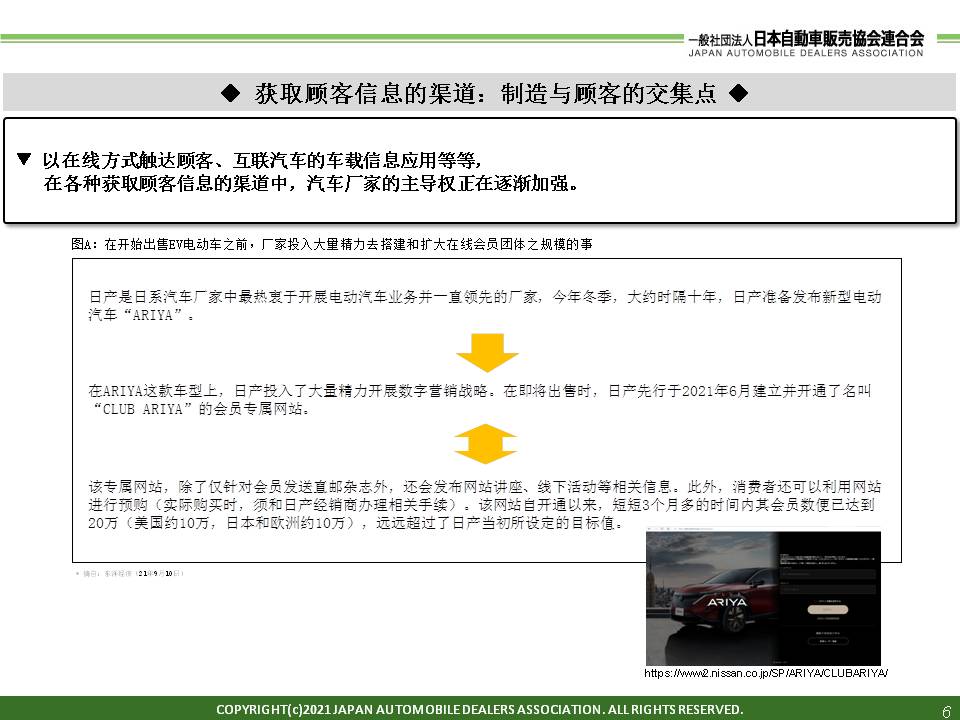
Task: Click the diamond right of the title
Action: tap(739, 94)
